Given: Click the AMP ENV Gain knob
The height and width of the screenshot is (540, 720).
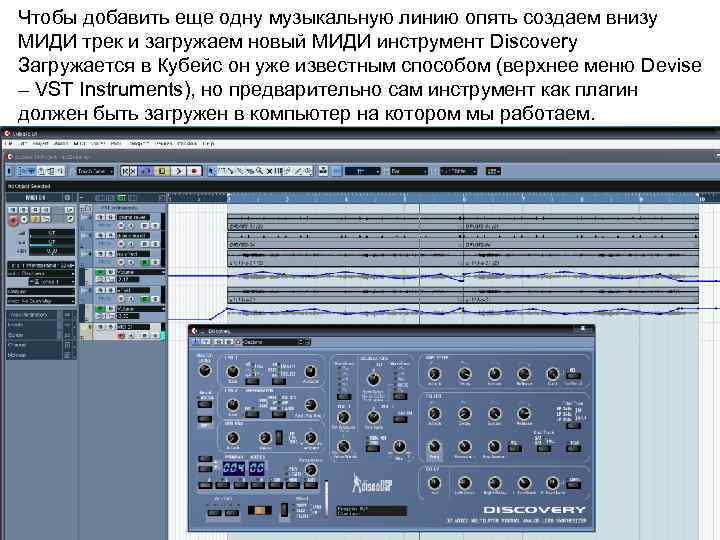Looking at the screenshot, I should (552, 374).
